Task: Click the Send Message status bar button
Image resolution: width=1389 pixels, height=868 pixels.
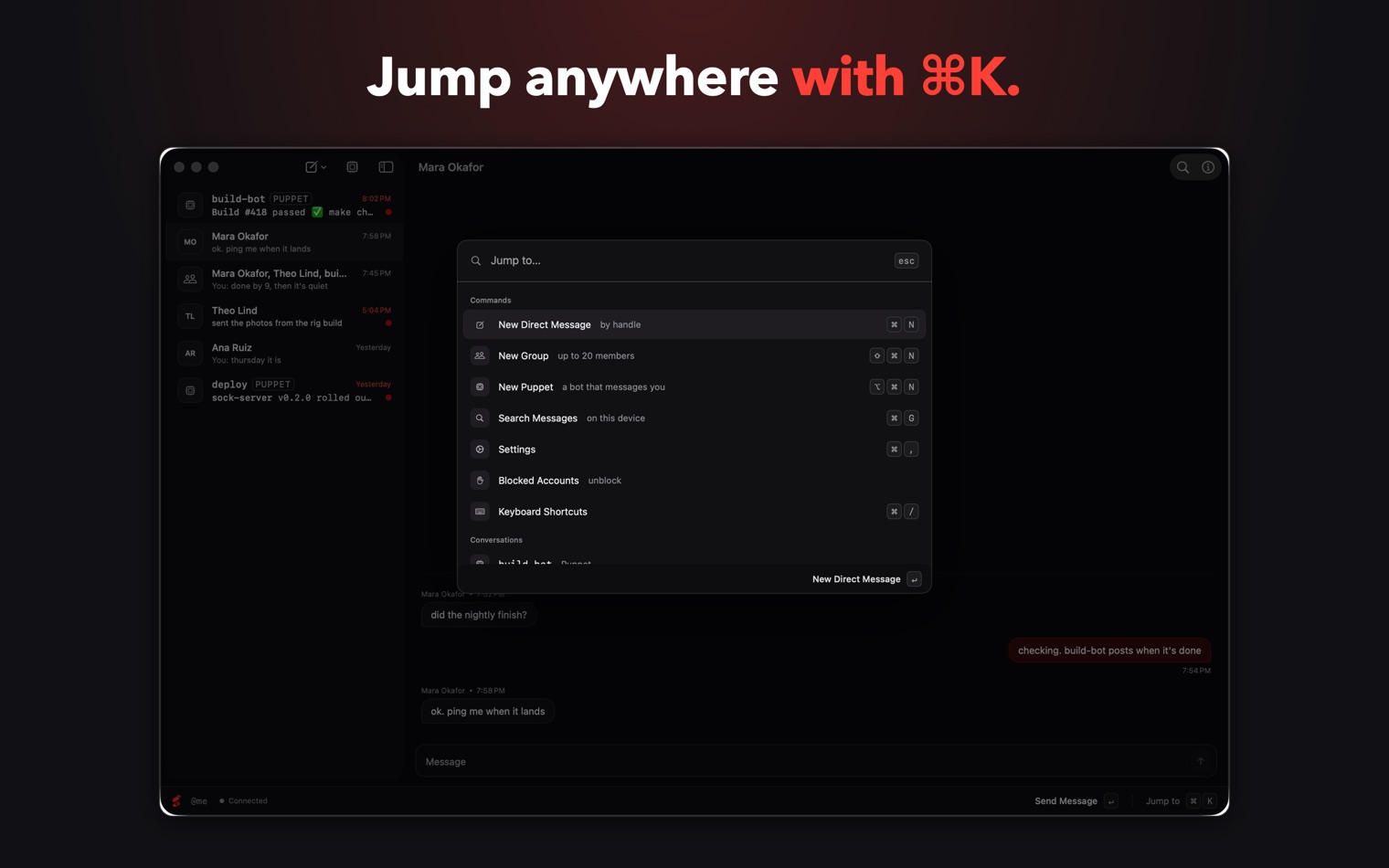Action: point(1076,801)
